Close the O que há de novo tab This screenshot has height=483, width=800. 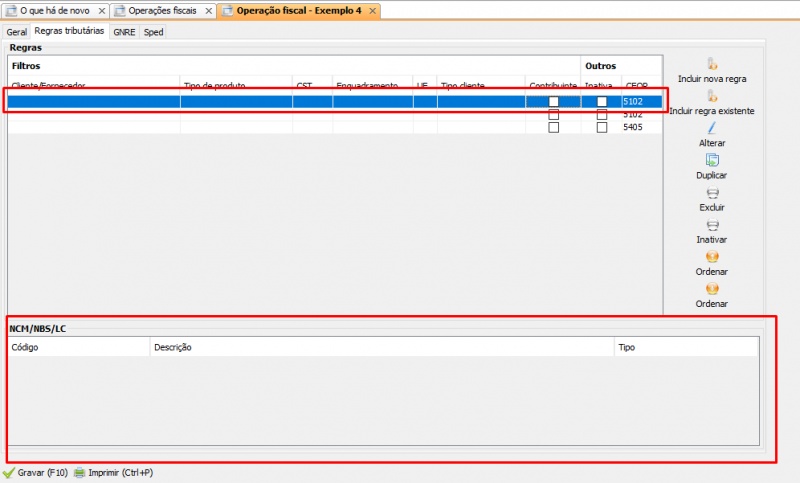(x=101, y=10)
